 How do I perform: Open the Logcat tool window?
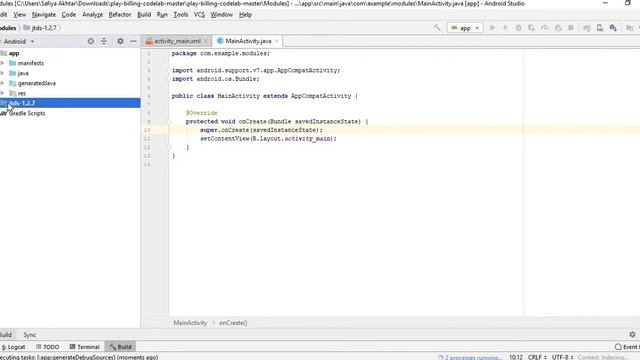tap(13, 347)
